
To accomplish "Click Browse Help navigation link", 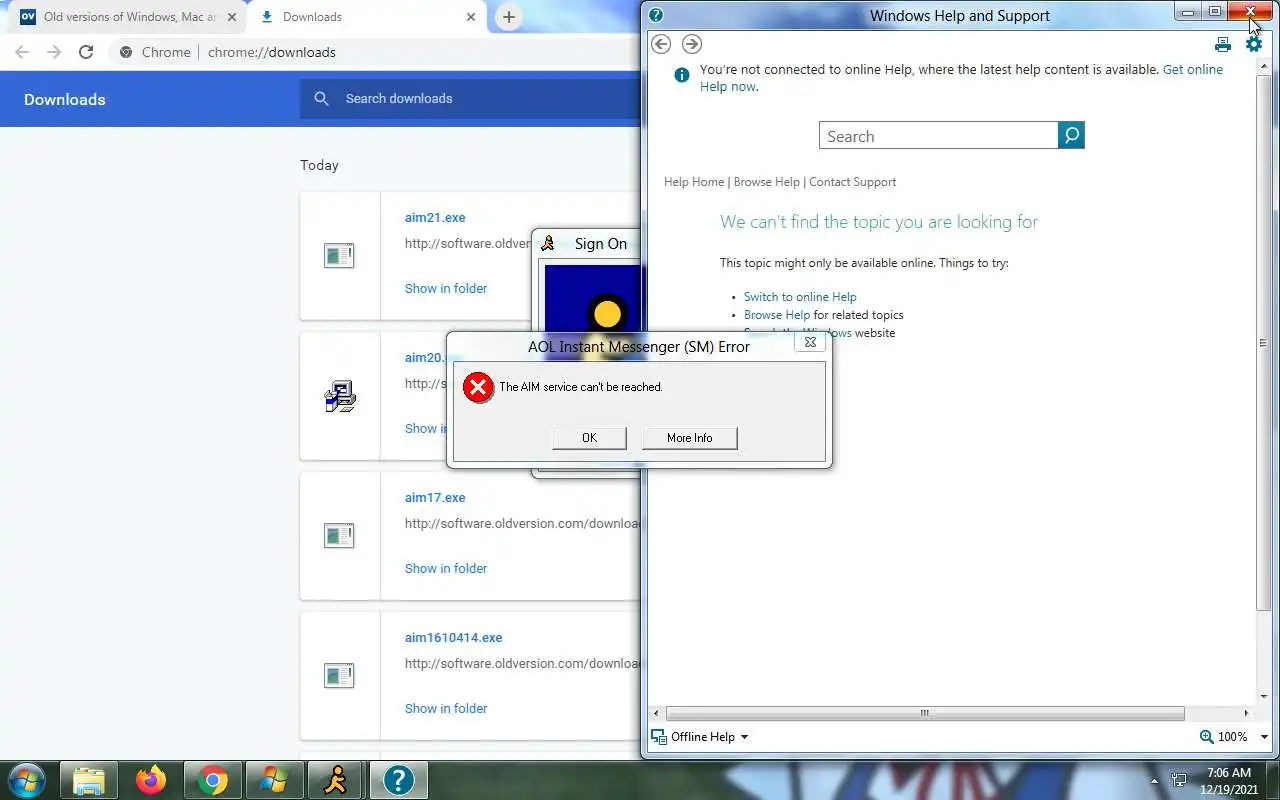I will (x=767, y=182).
